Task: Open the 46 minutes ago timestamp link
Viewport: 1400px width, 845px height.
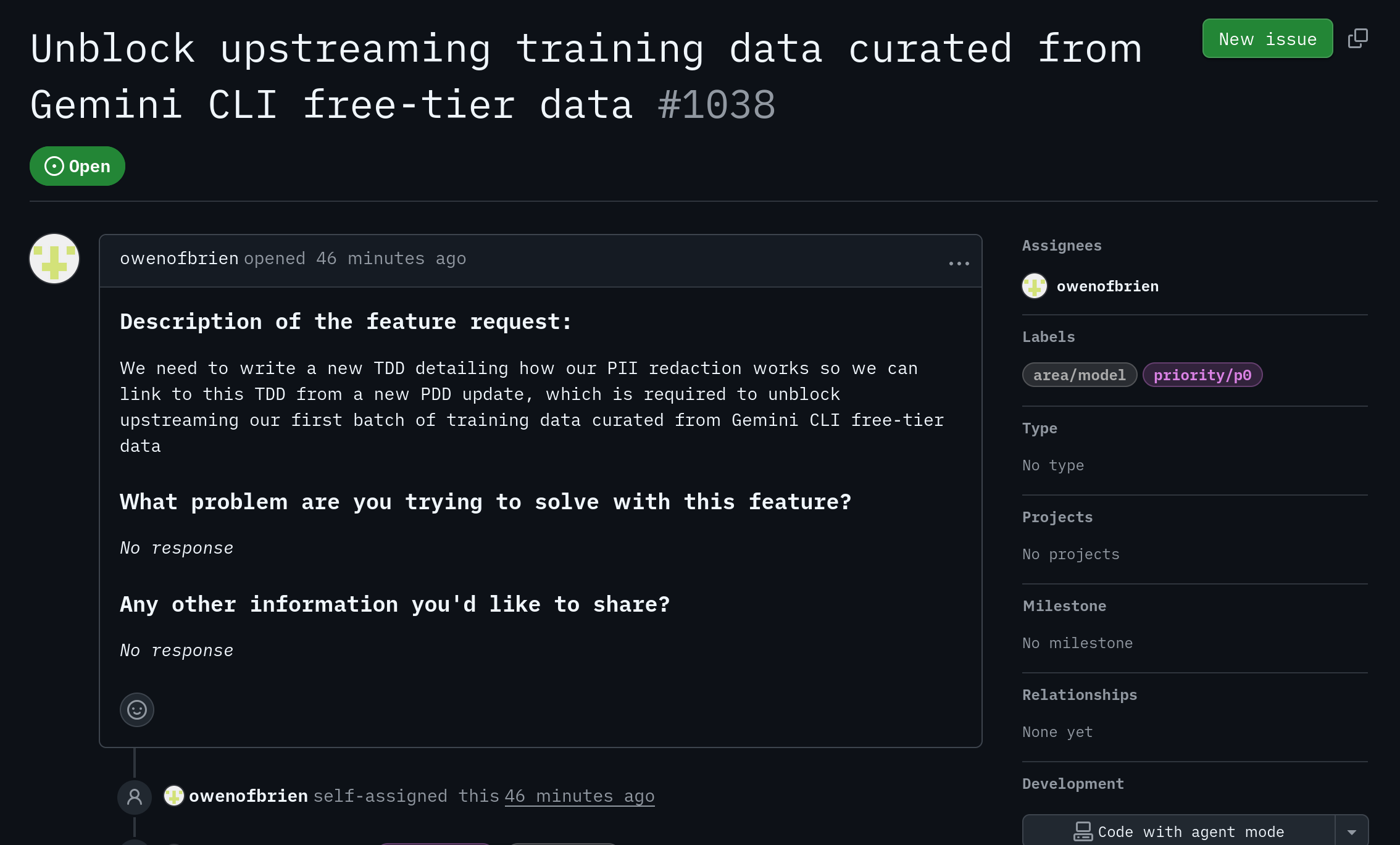Action: pyautogui.click(x=580, y=796)
